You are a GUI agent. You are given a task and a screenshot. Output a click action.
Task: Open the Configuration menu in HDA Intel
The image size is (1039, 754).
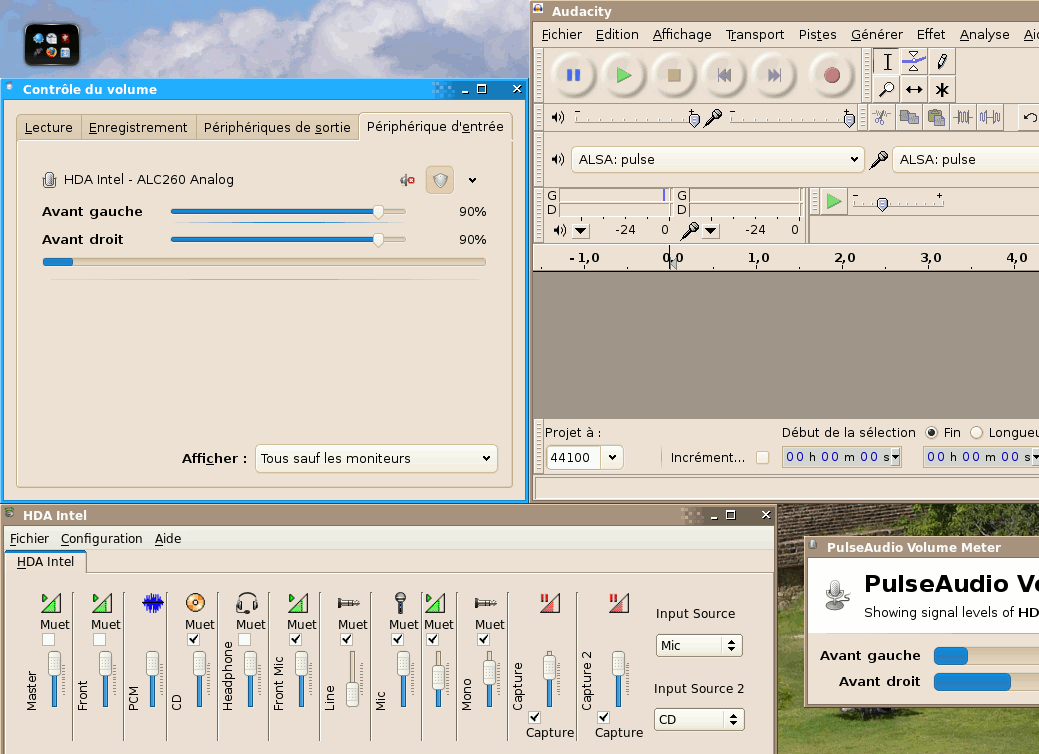click(x=101, y=539)
